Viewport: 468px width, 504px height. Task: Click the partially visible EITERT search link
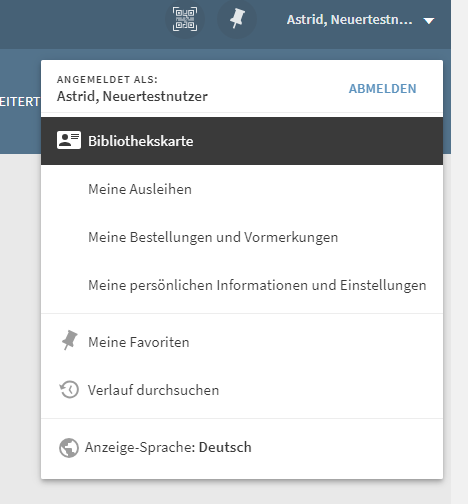click(x=20, y=102)
